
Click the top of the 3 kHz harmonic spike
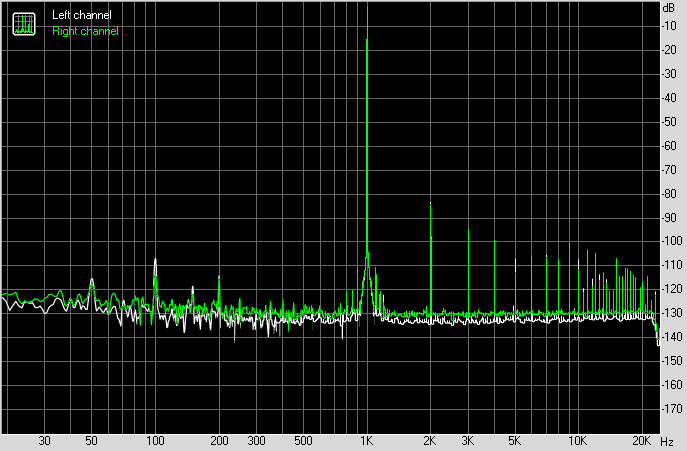pos(468,230)
